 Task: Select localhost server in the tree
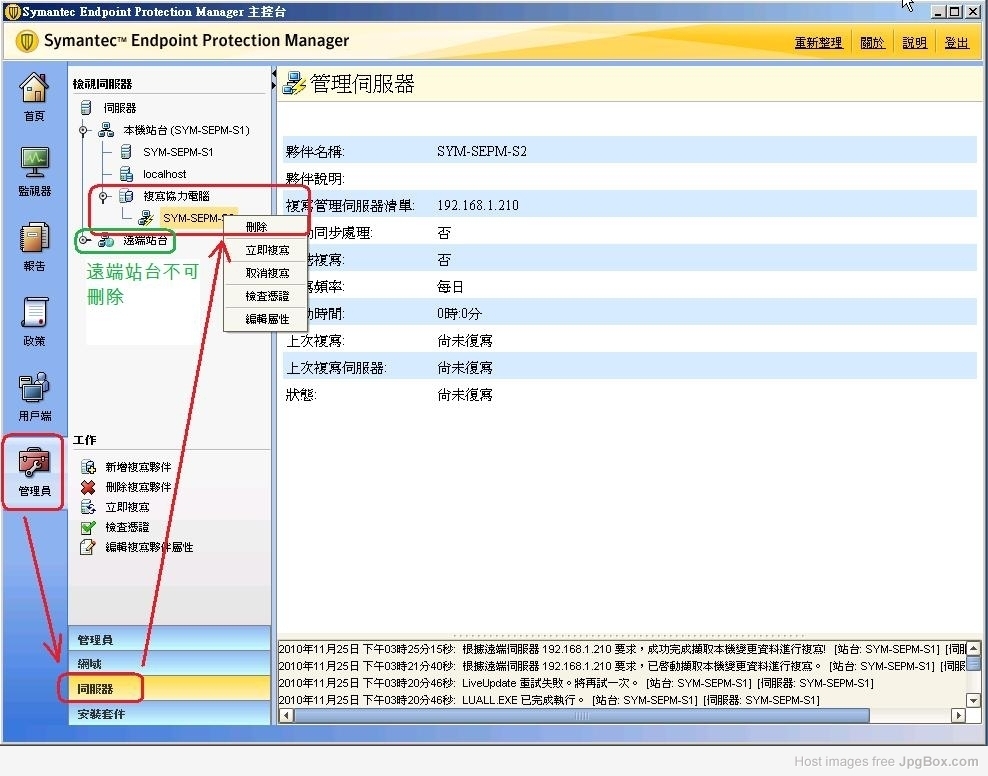[x=164, y=175]
